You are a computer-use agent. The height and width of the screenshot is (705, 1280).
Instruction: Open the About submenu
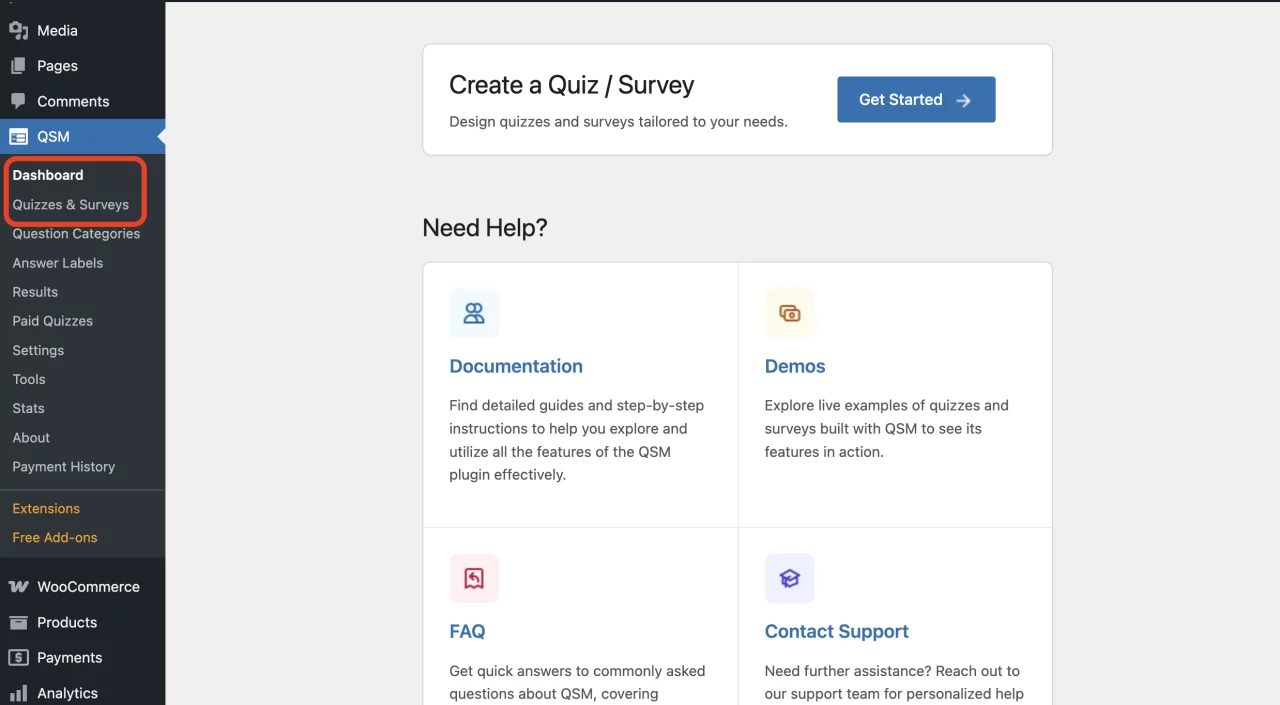(x=31, y=438)
